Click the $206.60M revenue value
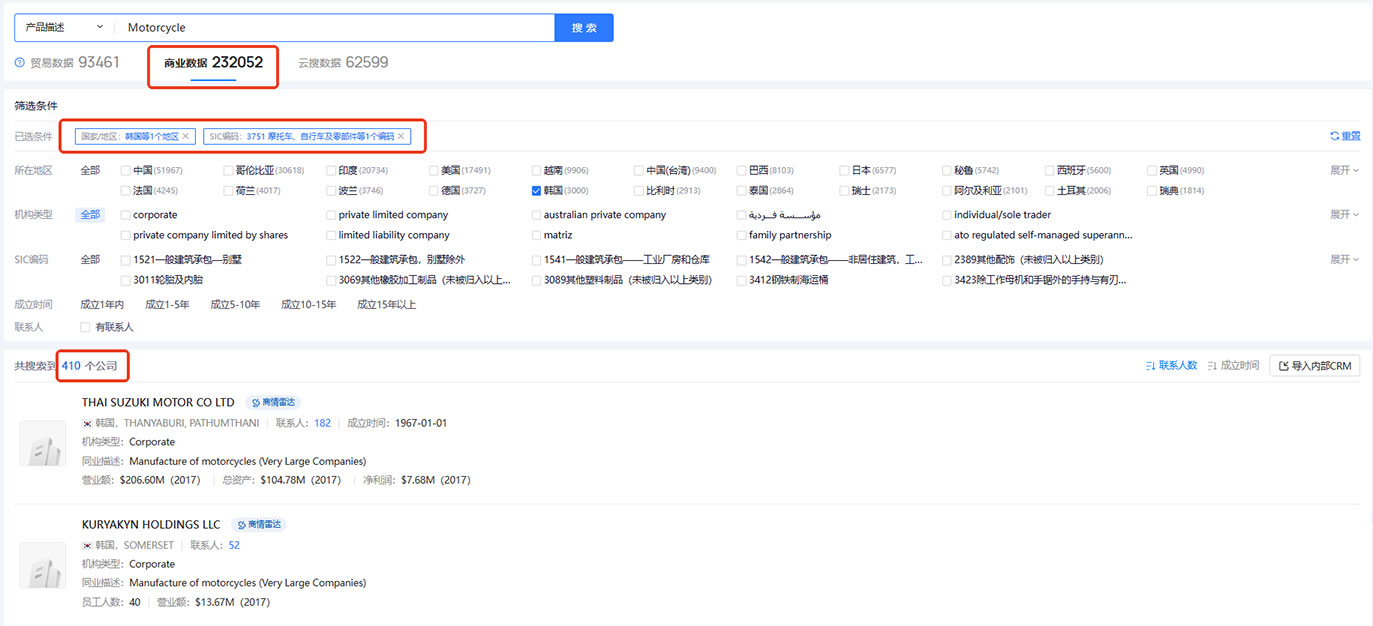Image resolution: width=1373 pixels, height=626 pixels. pyautogui.click(x=141, y=480)
